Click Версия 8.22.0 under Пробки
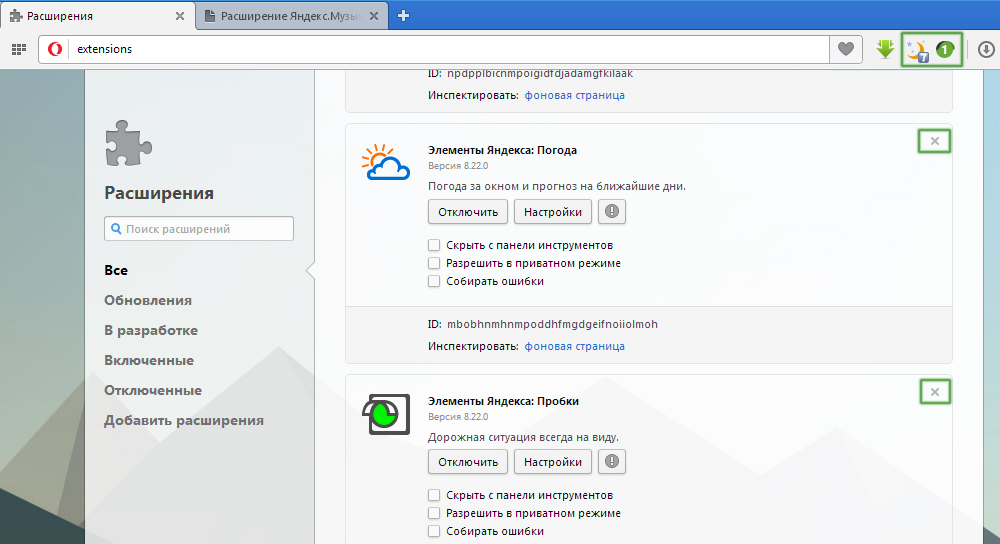 pos(458,416)
